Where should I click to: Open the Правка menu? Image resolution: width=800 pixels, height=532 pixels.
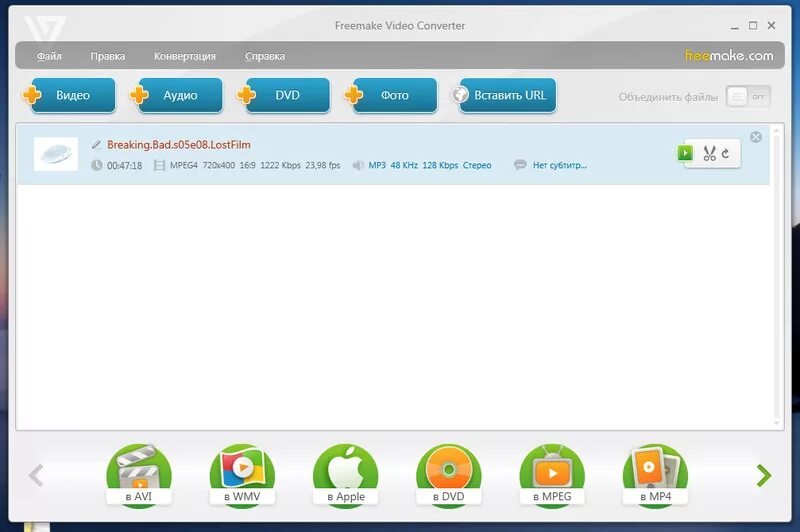click(x=108, y=56)
